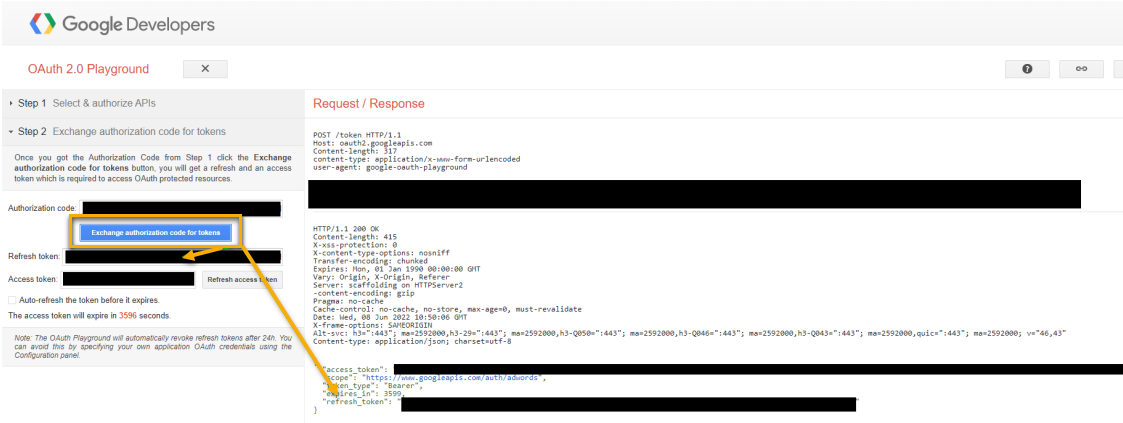Click the Google Developers text wordmark

click(x=138, y=23)
